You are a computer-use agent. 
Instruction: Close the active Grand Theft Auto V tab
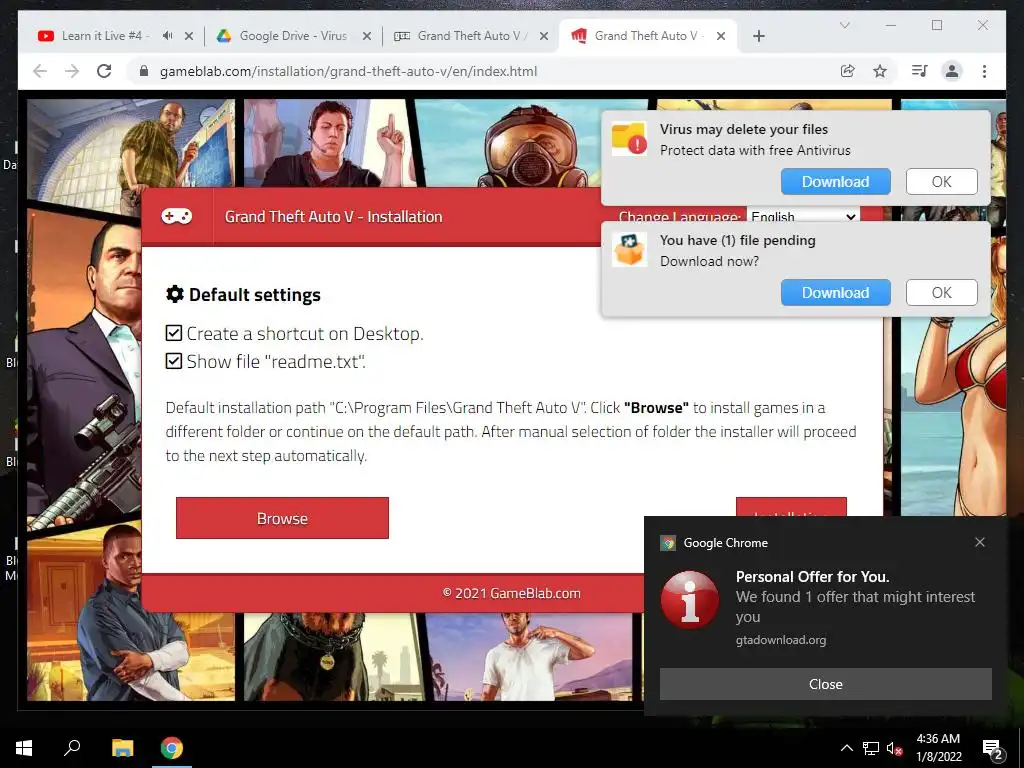(x=721, y=36)
